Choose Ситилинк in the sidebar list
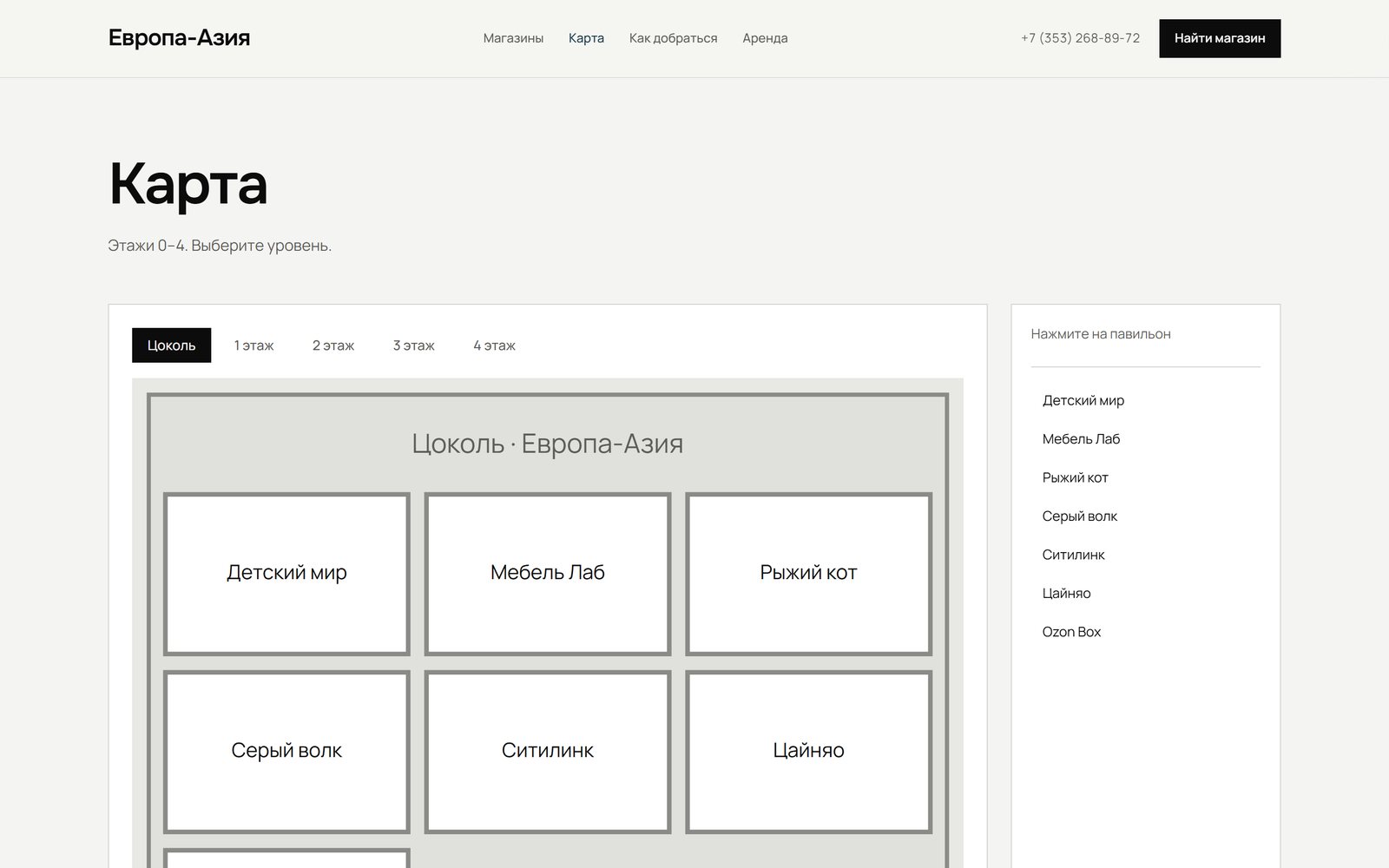Image resolution: width=1389 pixels, height=868 pixels. (1145, 555)
